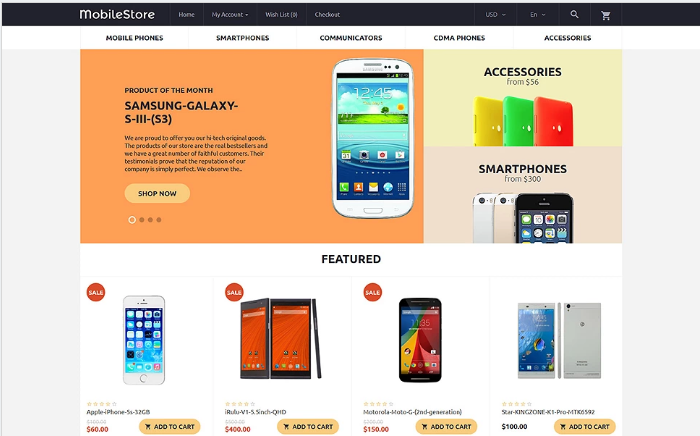Open the shopping cart icon in header
The image size is (700, 436).
[605, 15]
